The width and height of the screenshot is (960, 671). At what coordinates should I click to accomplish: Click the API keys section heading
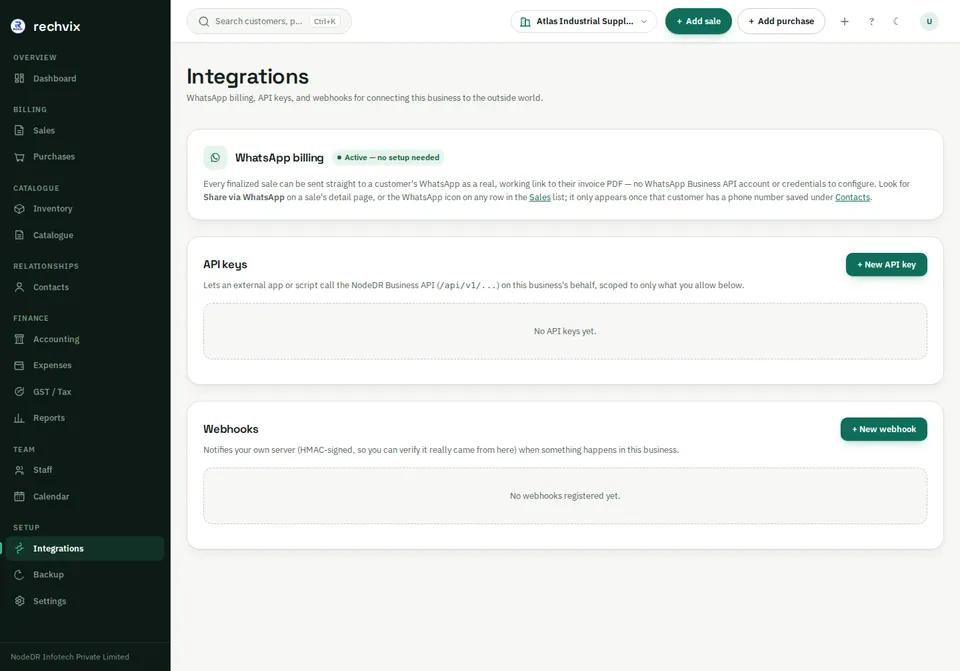click(x=225, y=264)
